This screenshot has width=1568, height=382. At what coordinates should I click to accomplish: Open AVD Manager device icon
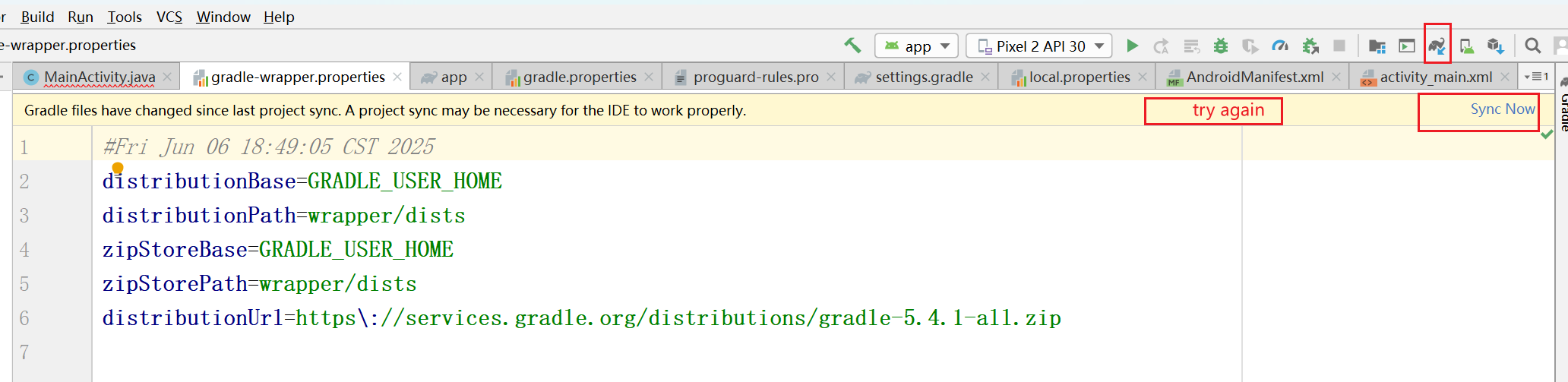coord(1467,46)
